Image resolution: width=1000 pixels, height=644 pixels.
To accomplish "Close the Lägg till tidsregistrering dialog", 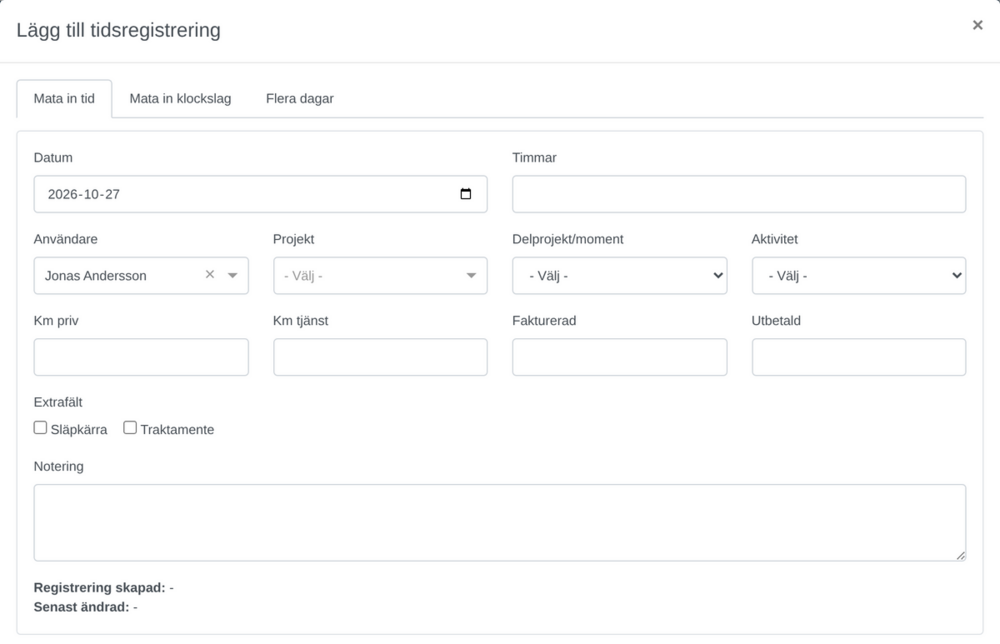I will point(977,25).
